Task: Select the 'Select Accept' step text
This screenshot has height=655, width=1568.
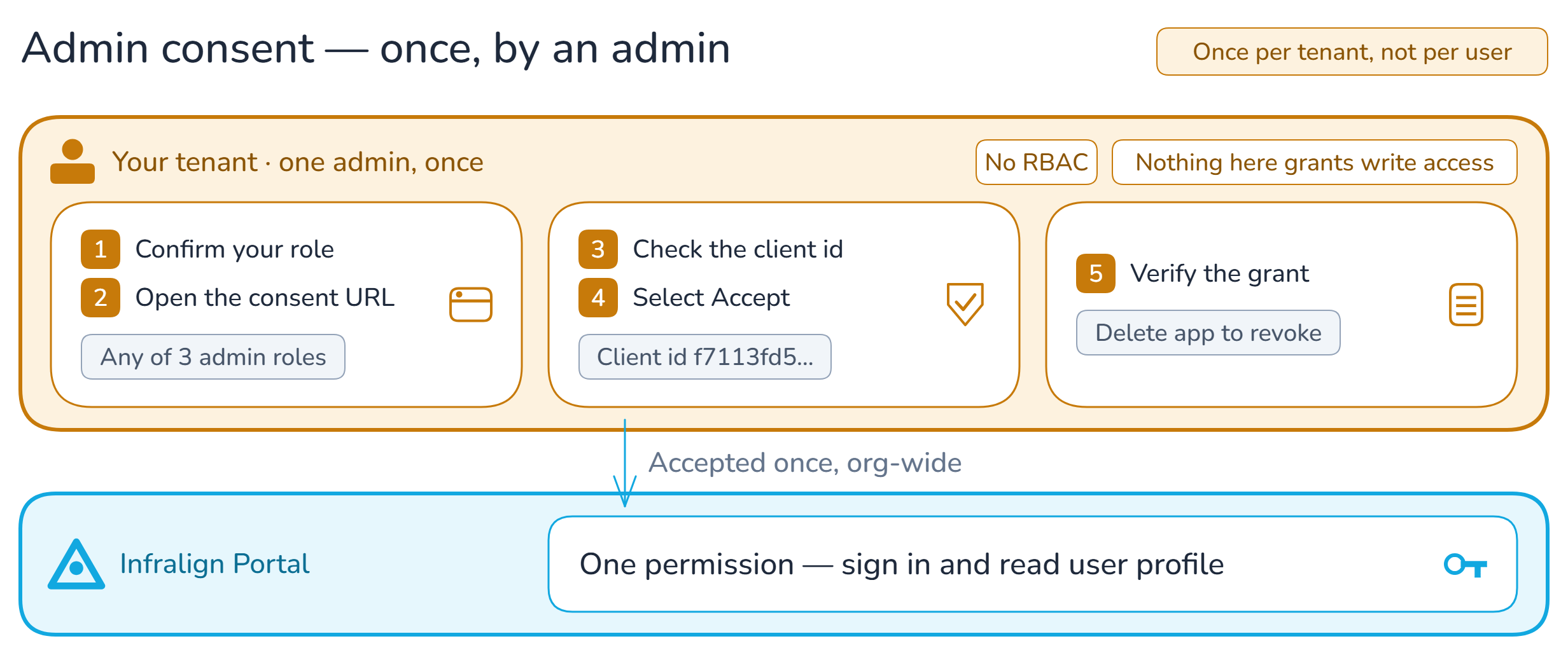Action: 711,298
